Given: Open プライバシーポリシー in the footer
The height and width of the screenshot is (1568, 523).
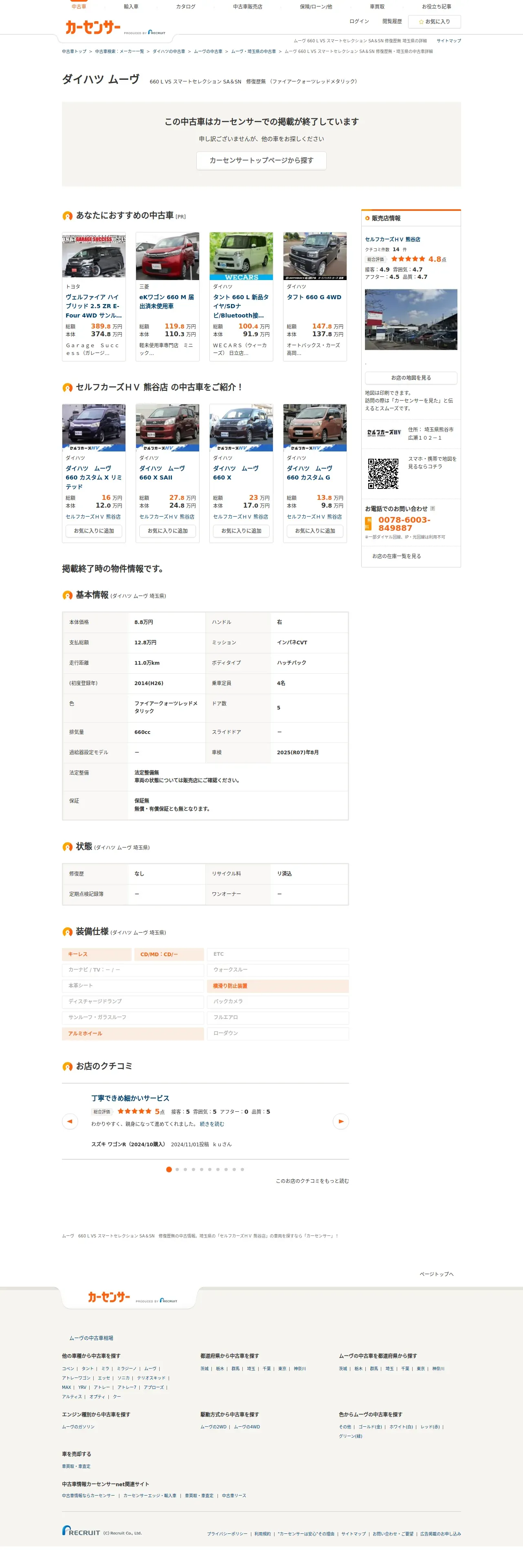Looking at the screenshot, I should (227, 1534).
